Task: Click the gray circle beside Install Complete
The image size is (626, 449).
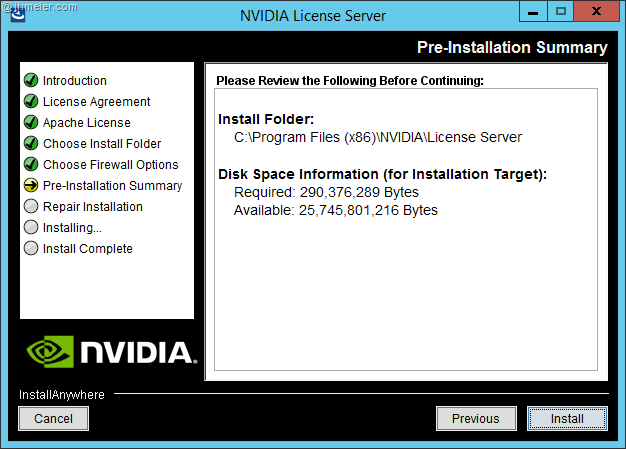Action: point(31,249)
